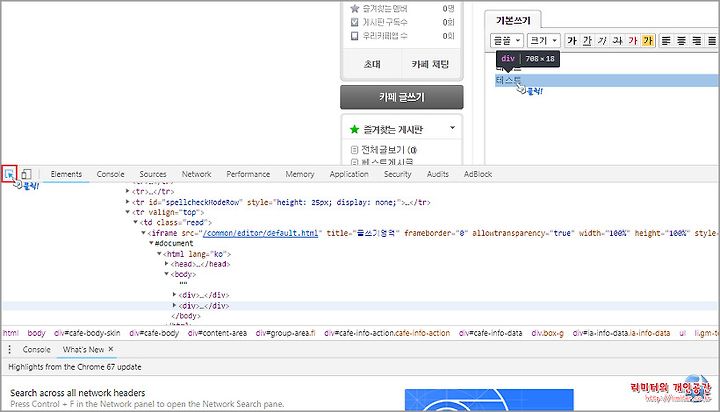This screenshot has width=720, height=412.
Task: Select the drawer Console tab
Action: click(x=36, y=350)
